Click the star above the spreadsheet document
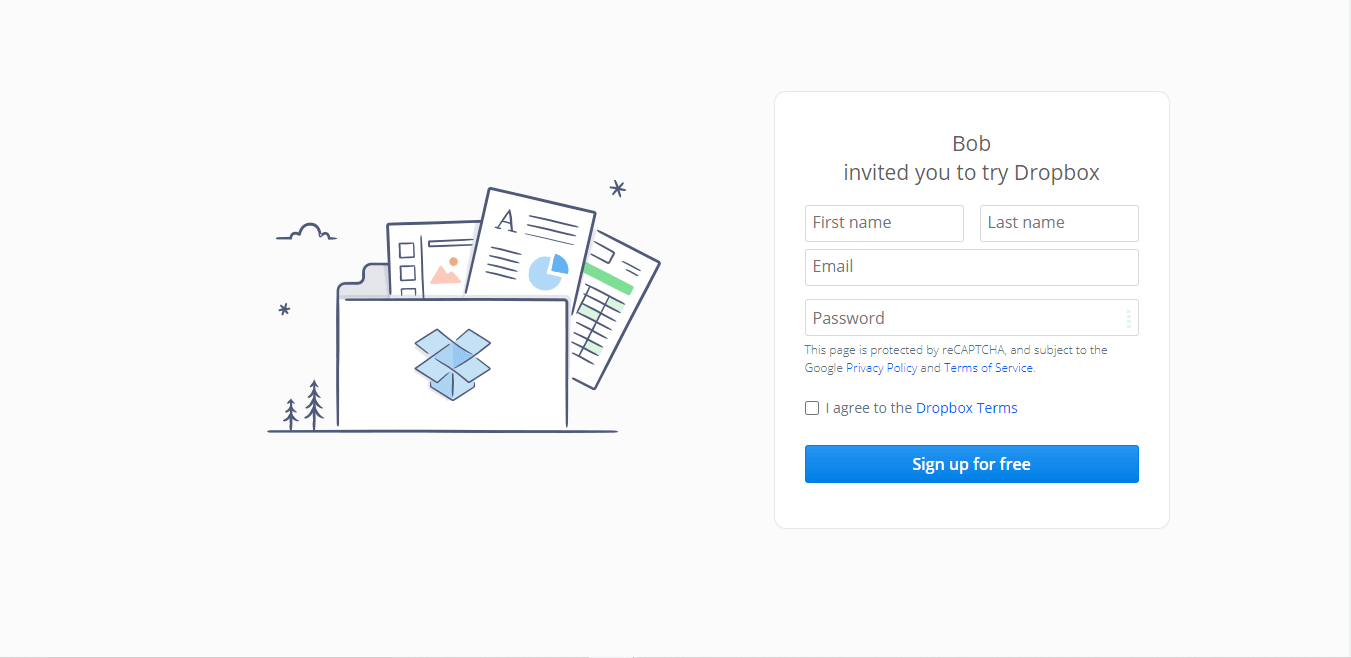This screenshot has width=1351, height=658. point(618,188)
